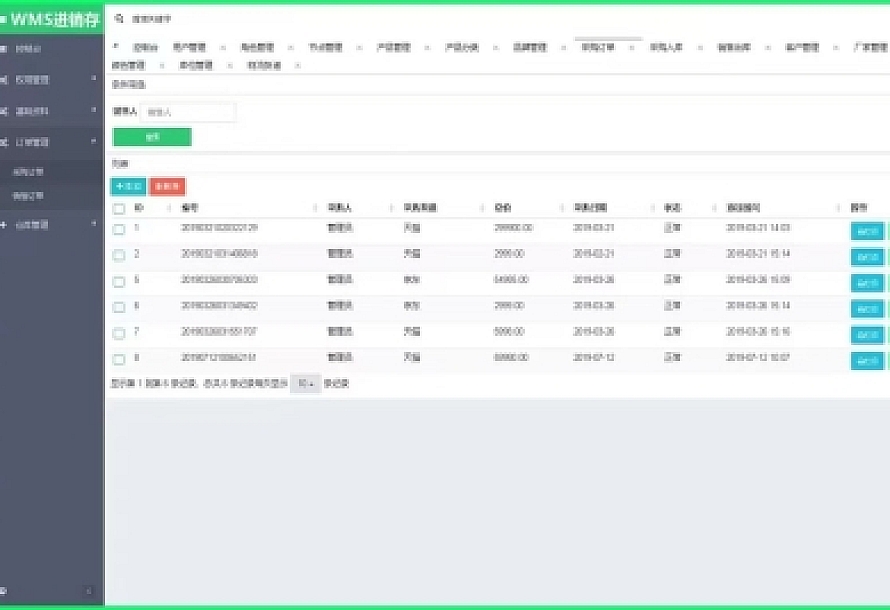
Task: Check the checkbox for row ID 1
Action: [x=119, y=229]
